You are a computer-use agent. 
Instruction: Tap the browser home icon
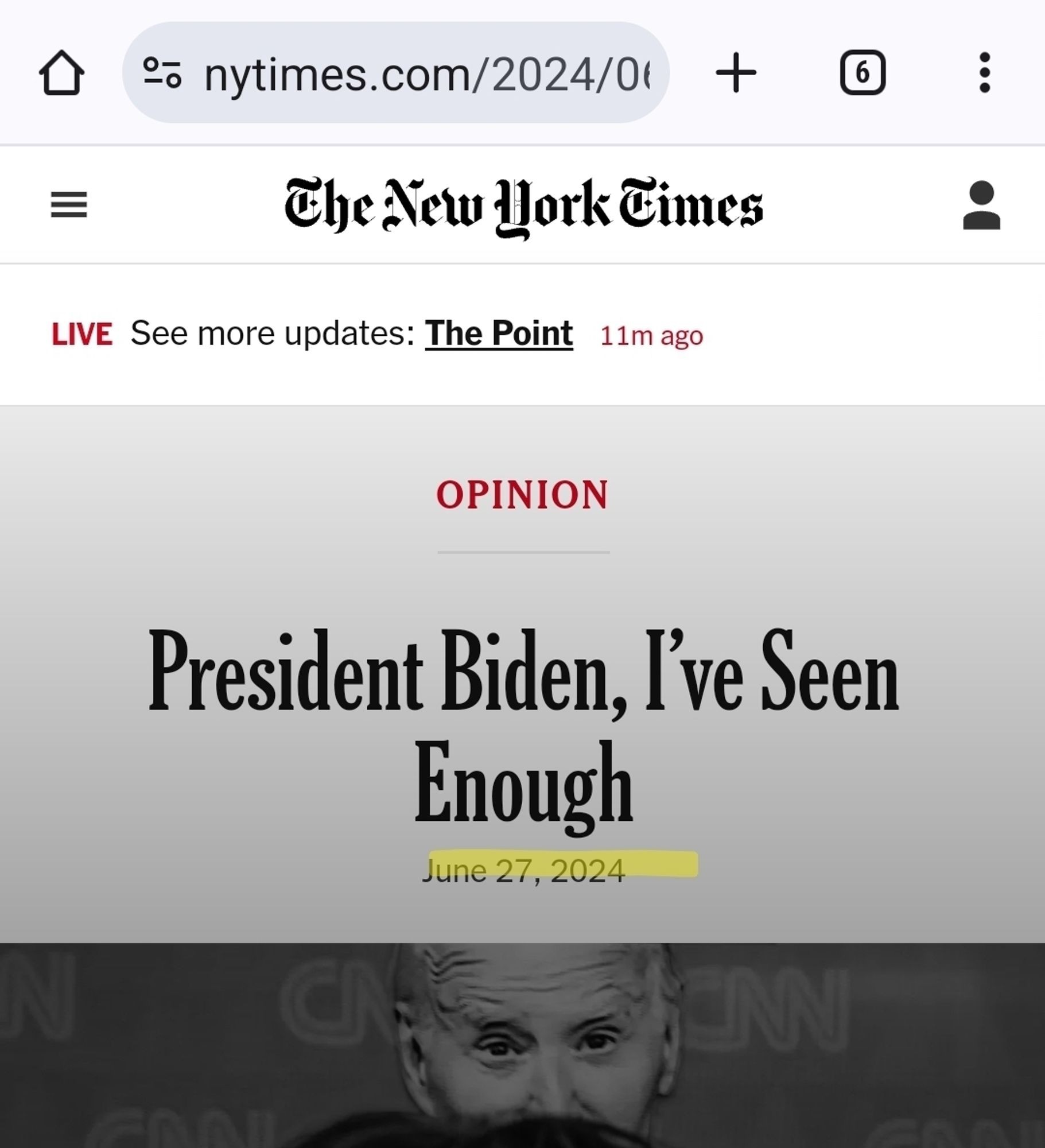point(61,73)
